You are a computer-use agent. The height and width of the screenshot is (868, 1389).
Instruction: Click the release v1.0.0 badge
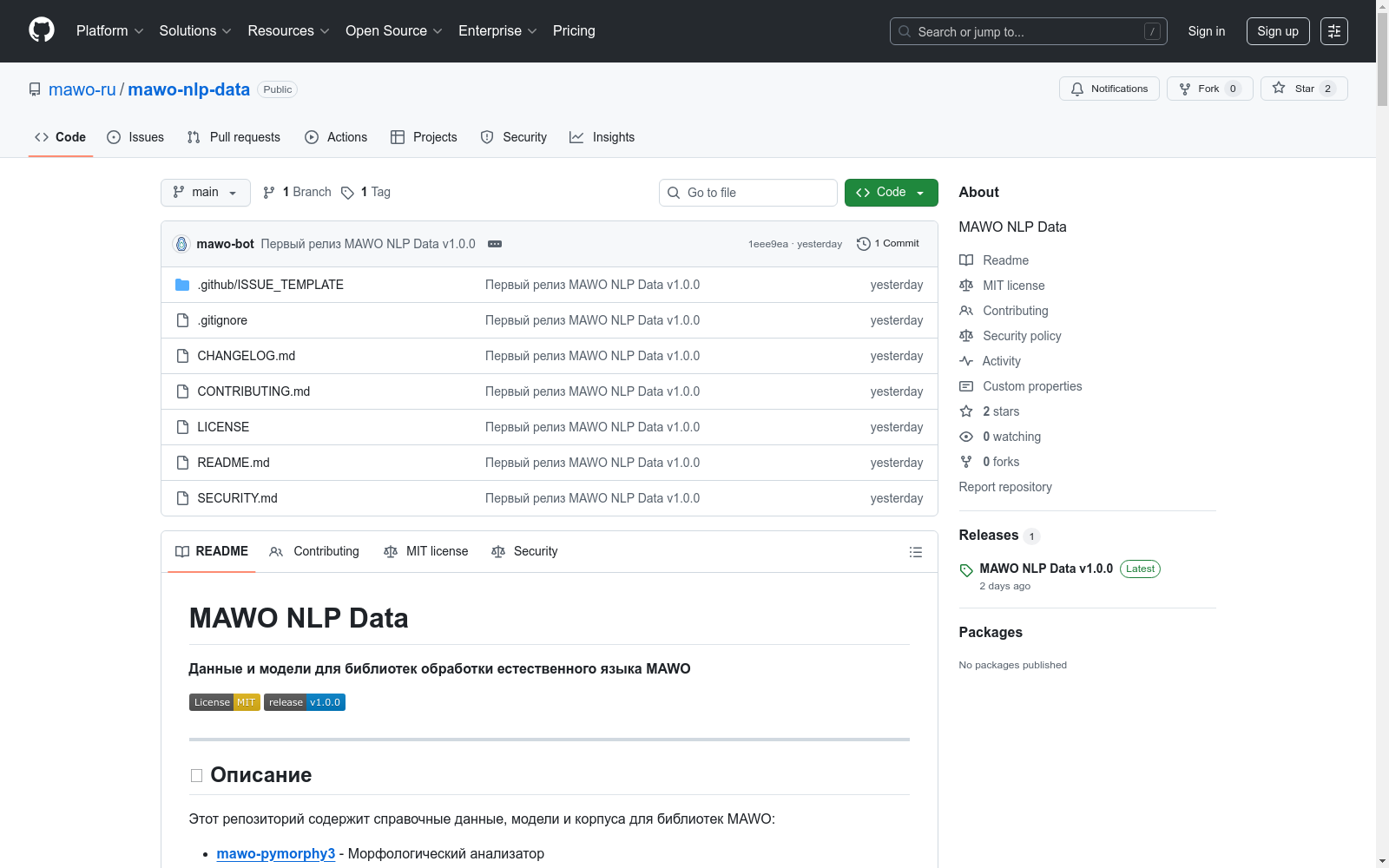click(x=305, y=702)
